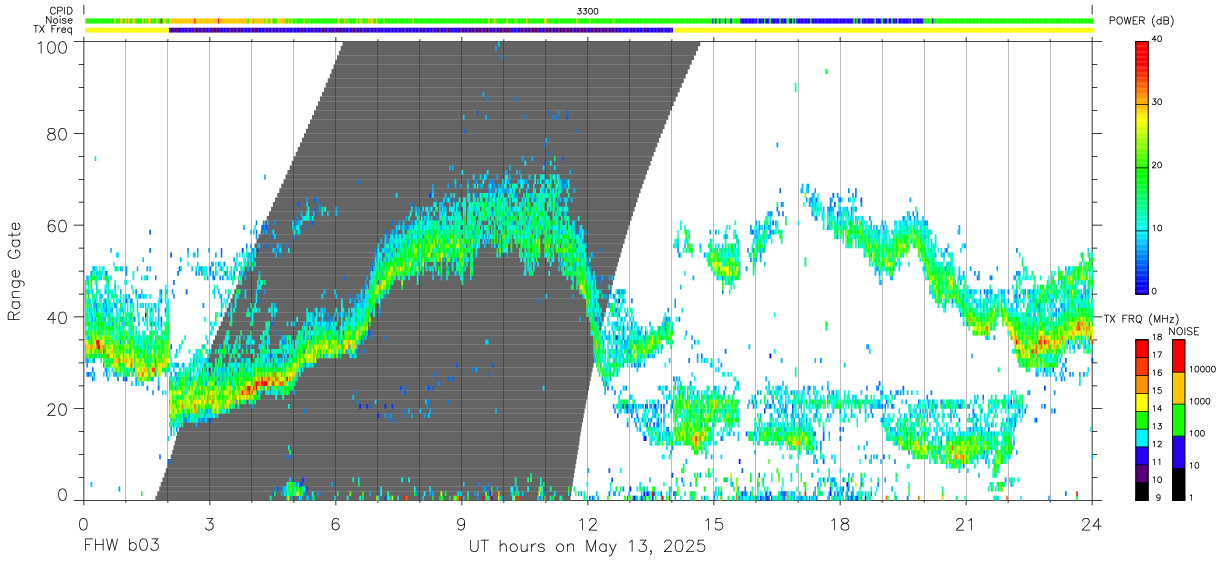Click the TX FRQ legend label '15'
This screenshot has width=1228, height=567.
coord(1157,391)
